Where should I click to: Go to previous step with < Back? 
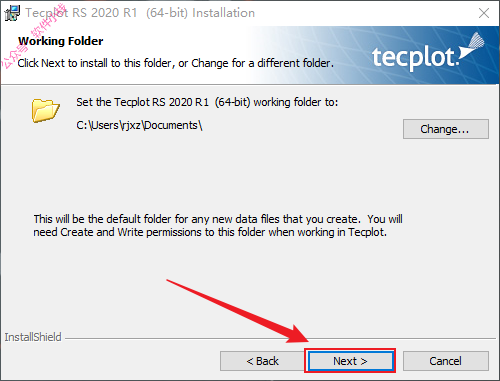point(262,361)
